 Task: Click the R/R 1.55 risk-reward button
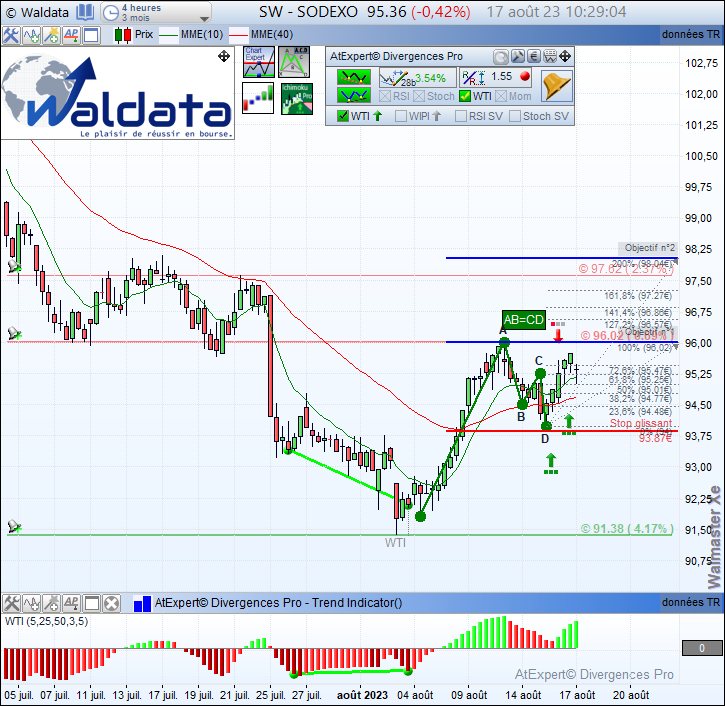click(x=496, y=77)
